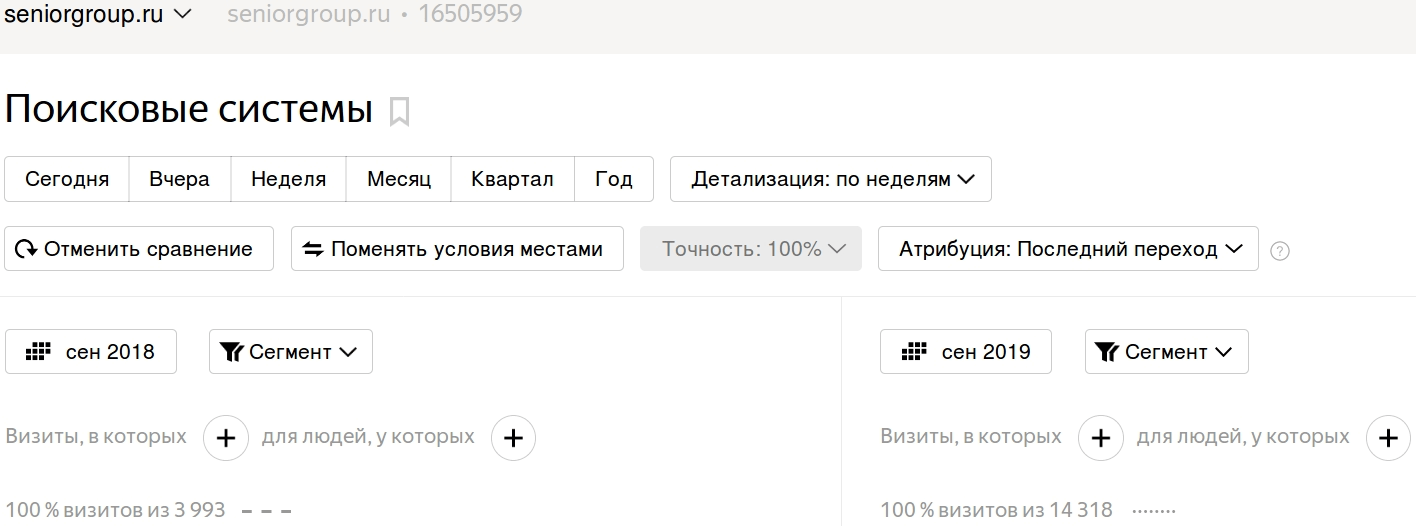Add people condition plus for сен 2019
This screenshot has height=526, width=1416.
[1387, 438]
